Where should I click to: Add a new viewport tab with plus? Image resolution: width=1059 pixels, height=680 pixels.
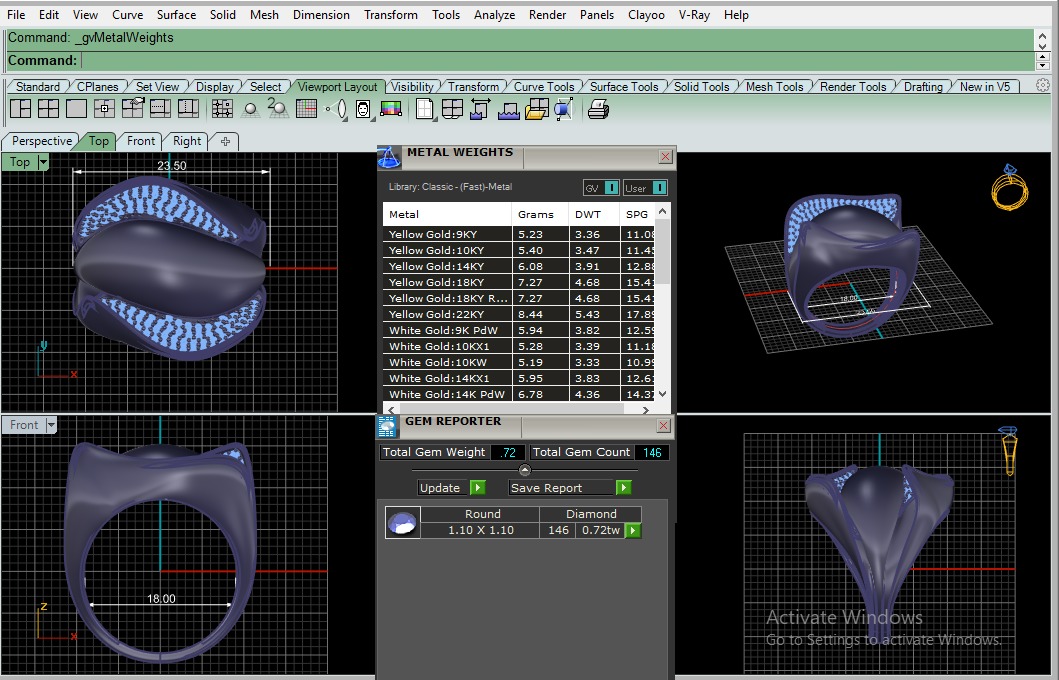pos(226,141)
